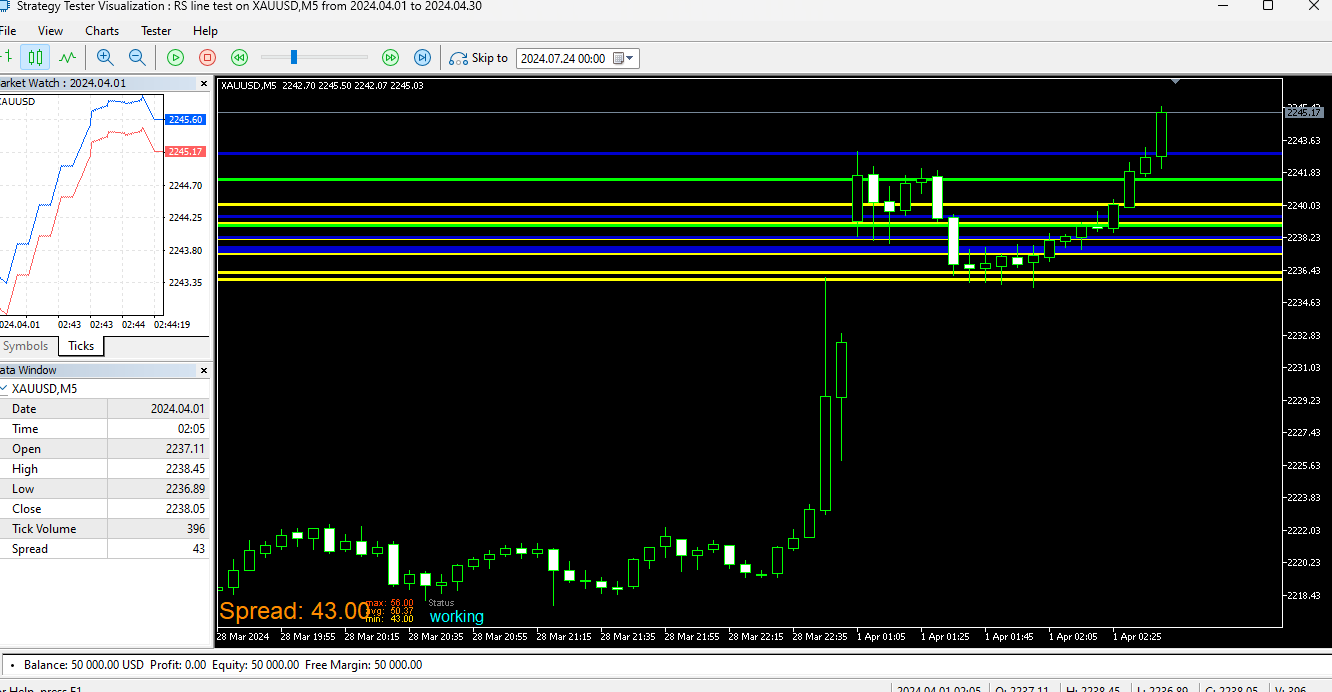Open the Tester menu
1332x692 pixels.
[156, 31]
